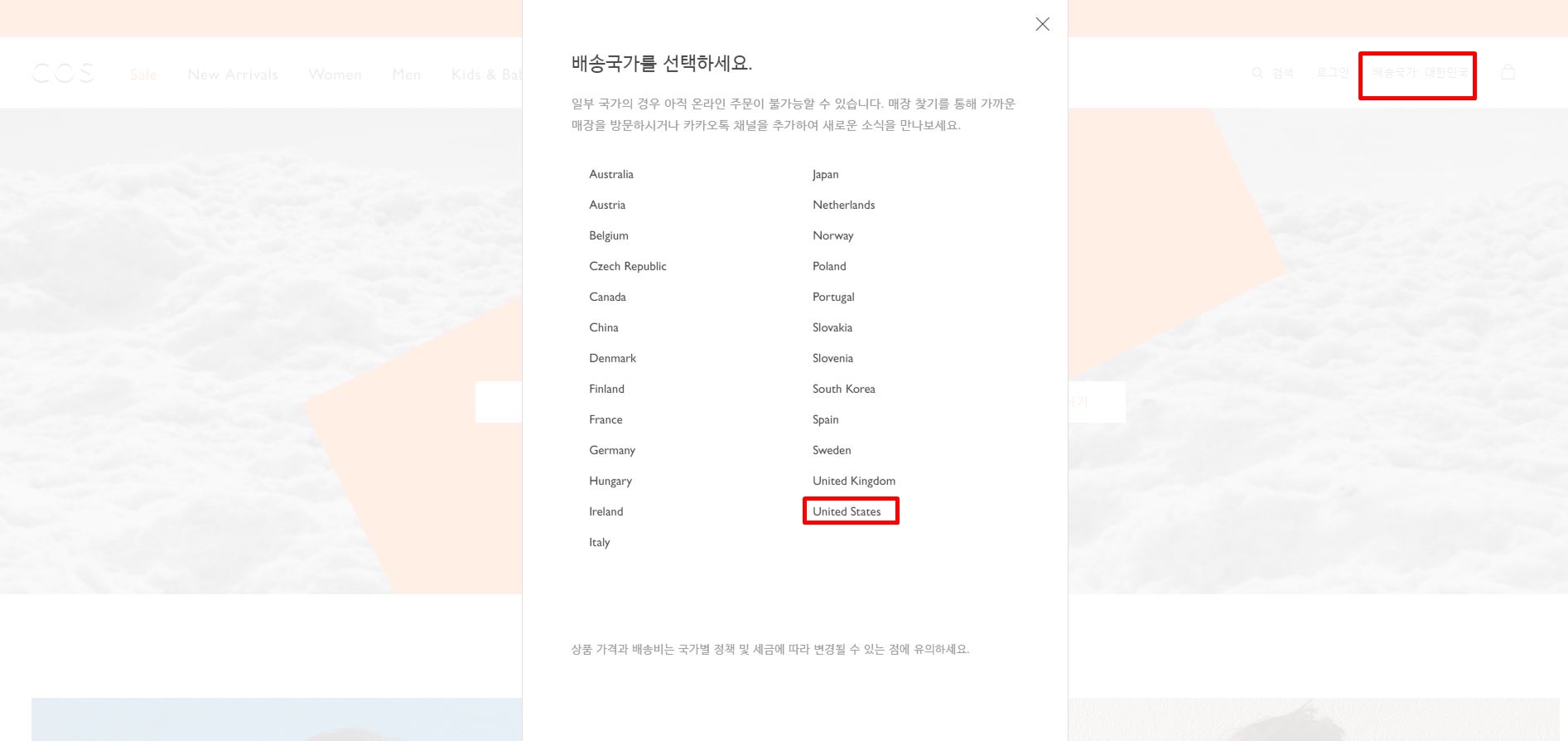This screenshot has width=1568, height=741.
Task: Pick Germany from the country list
Action: (x=612, y=450)
